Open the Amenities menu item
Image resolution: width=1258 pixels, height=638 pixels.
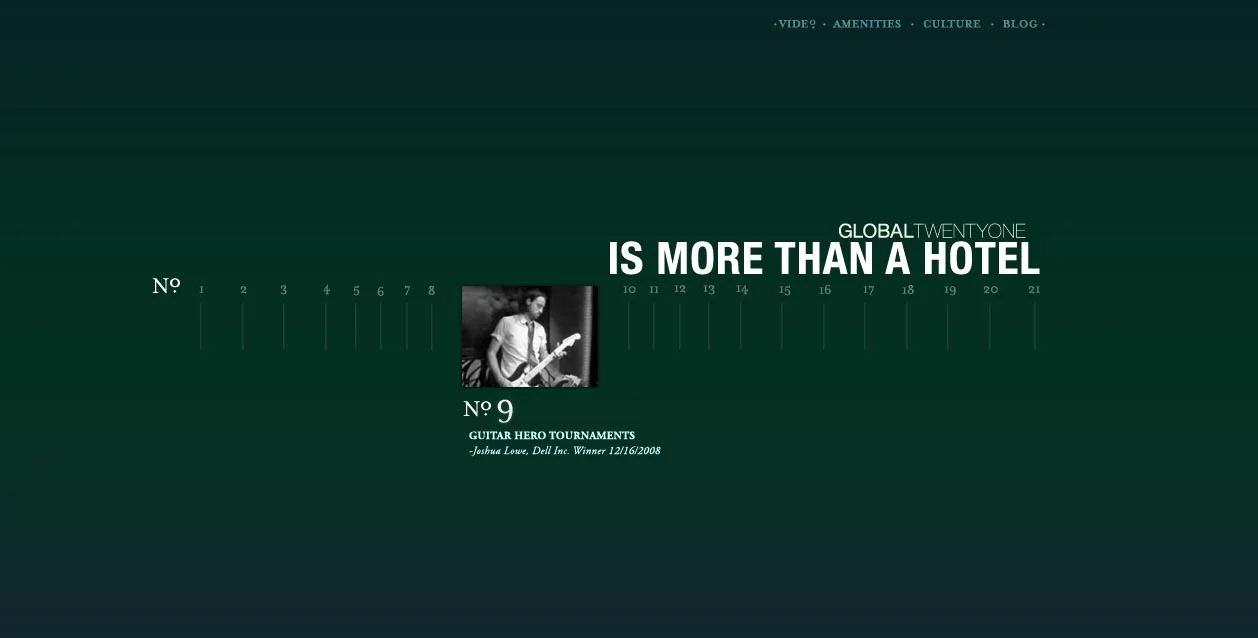[867, 24]
